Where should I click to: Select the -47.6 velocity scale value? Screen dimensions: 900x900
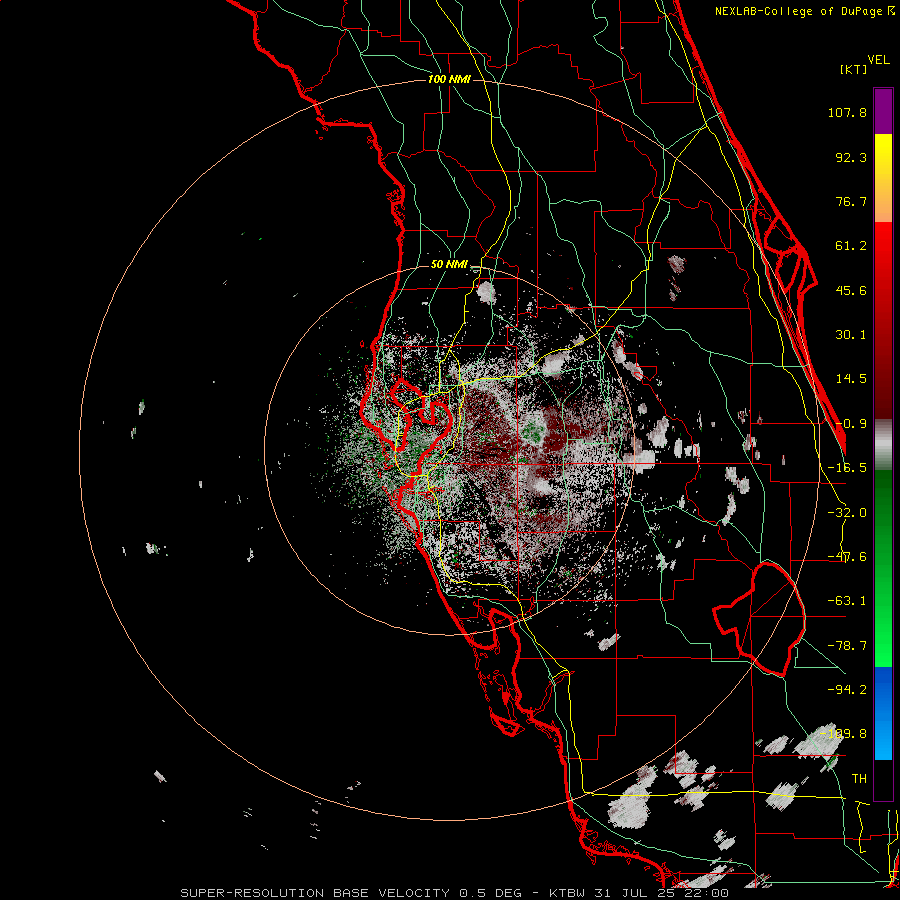click(x=847, y=557)
